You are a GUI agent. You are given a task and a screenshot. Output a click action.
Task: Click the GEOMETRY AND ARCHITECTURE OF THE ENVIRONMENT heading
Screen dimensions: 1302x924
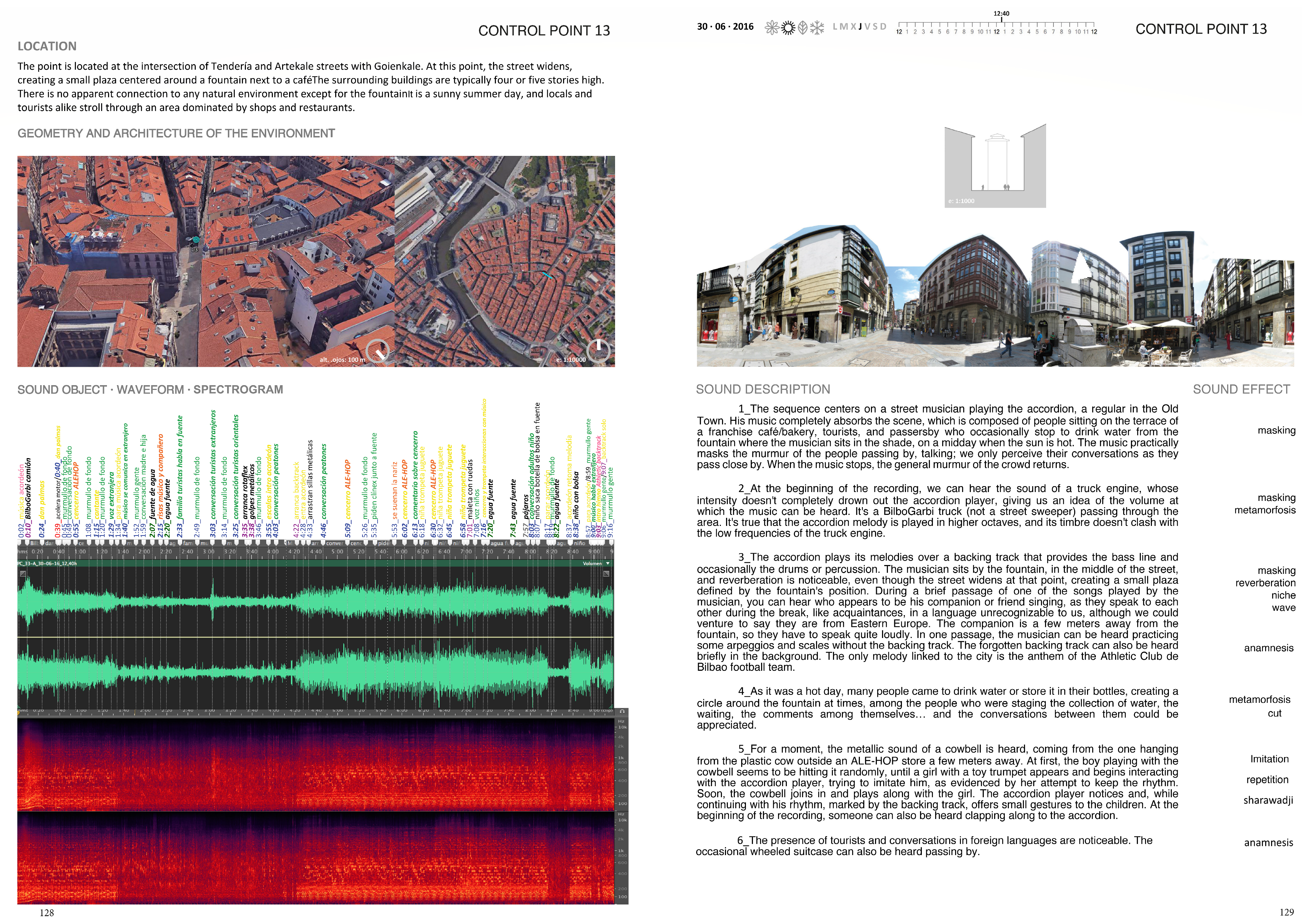[x=176, y=133]
